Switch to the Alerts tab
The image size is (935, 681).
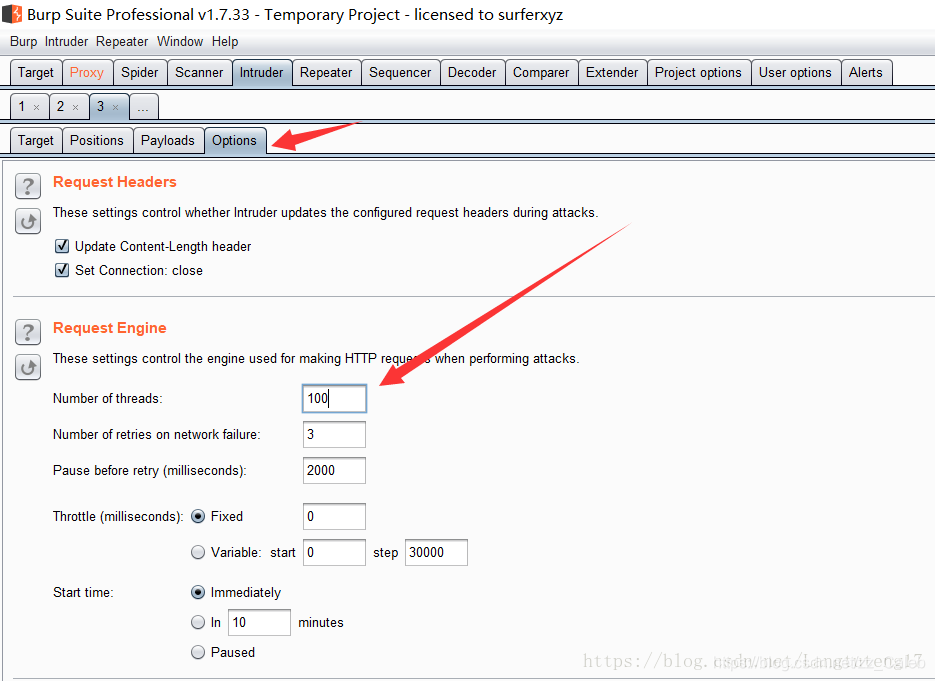(866, 73)
